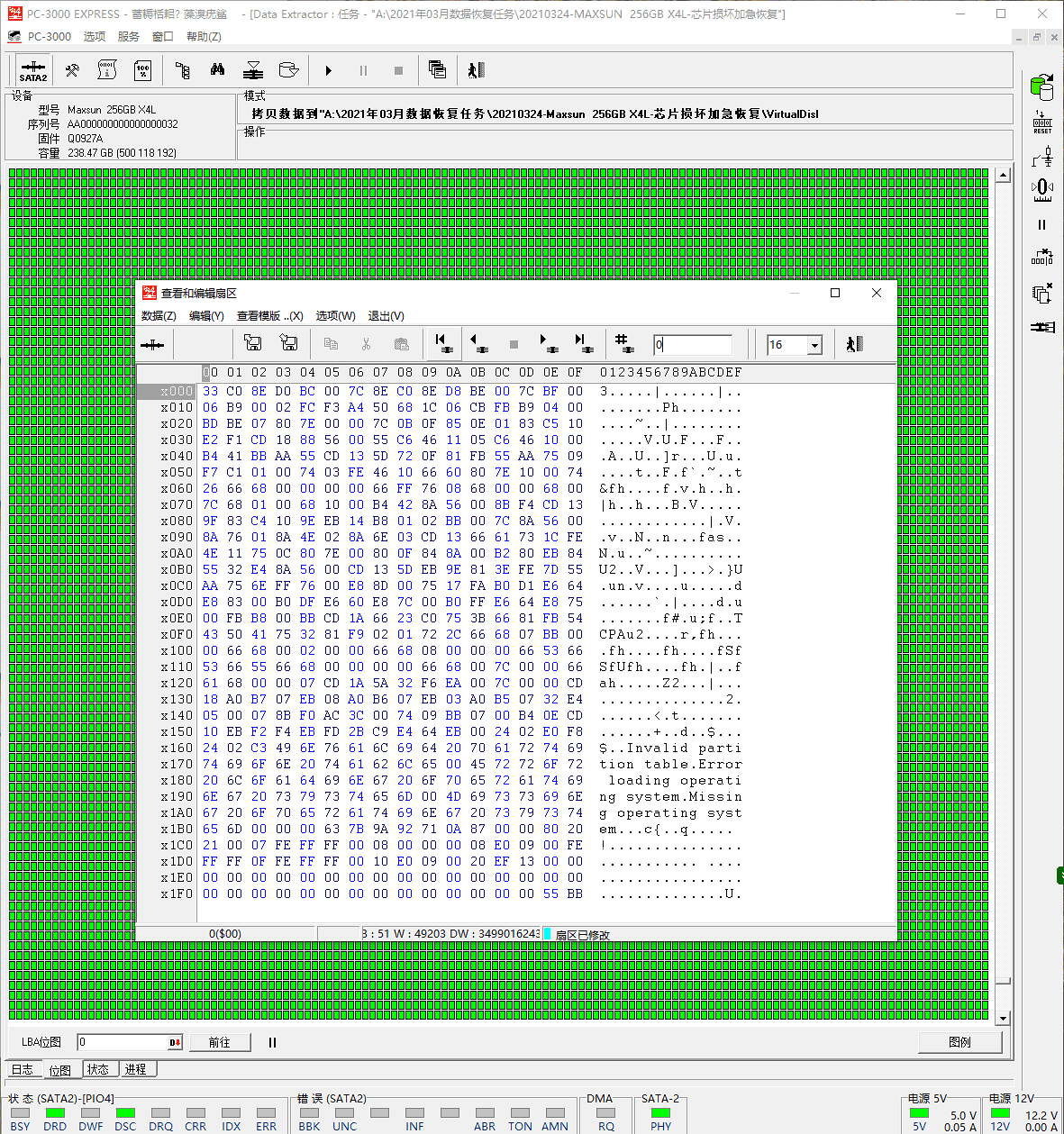Screen dimensions: 1064x1134
Task: Open the 窗口 menu in main menu bar
Action: coord(163,37)
